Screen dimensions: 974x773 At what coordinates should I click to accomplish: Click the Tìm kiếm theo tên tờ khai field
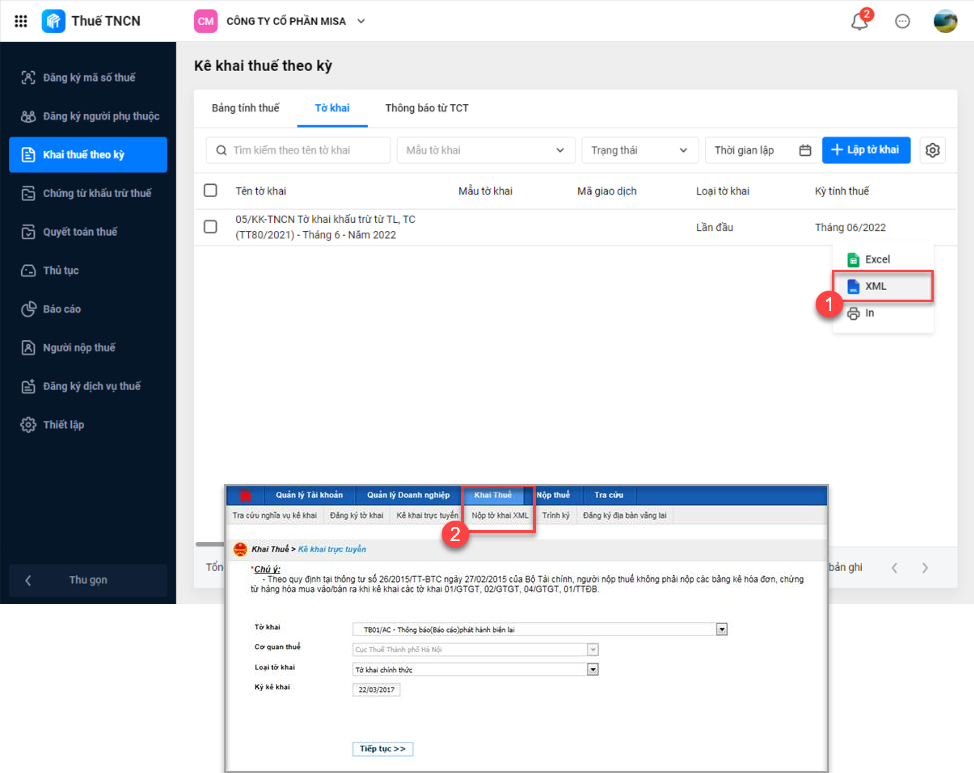pos(298,150)
